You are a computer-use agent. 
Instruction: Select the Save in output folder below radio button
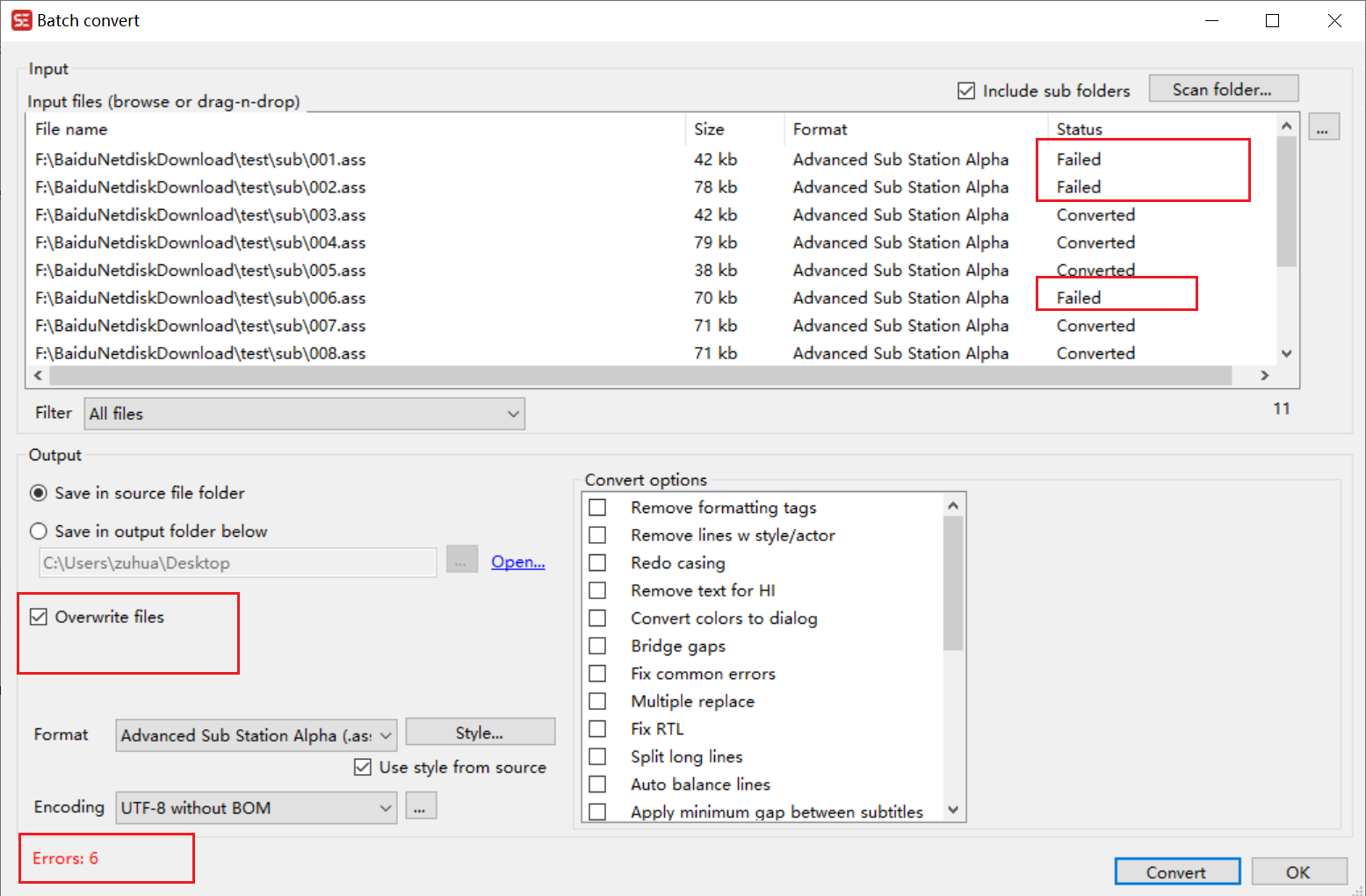(38, 531)
